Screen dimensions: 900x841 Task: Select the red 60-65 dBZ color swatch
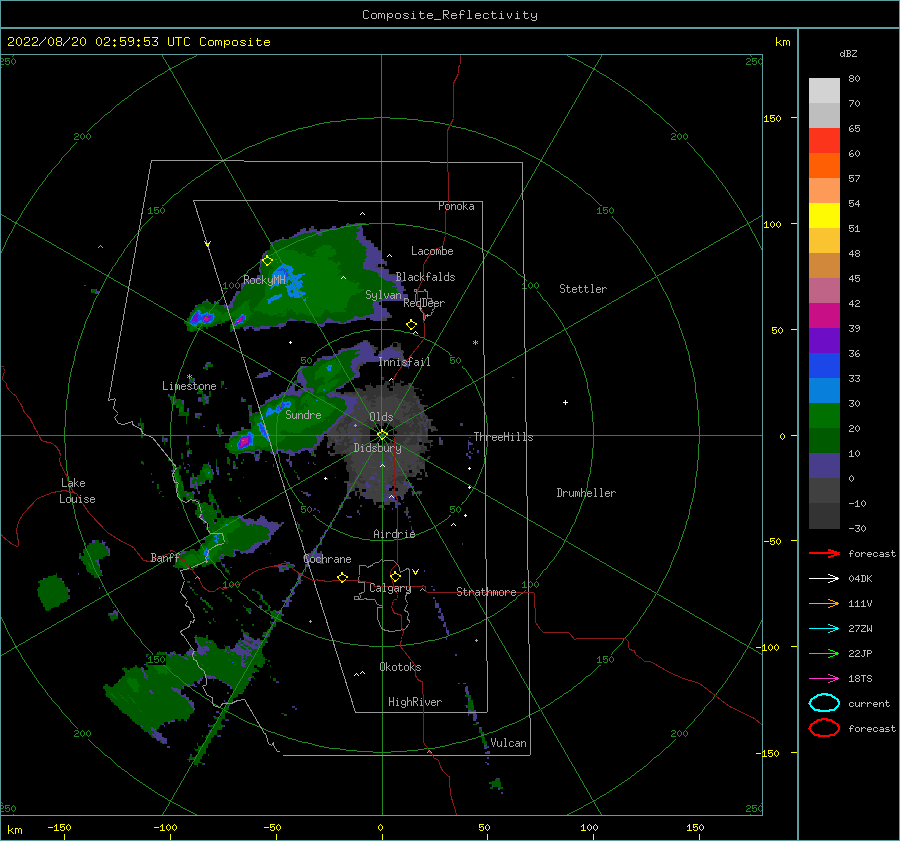[824, 141]
